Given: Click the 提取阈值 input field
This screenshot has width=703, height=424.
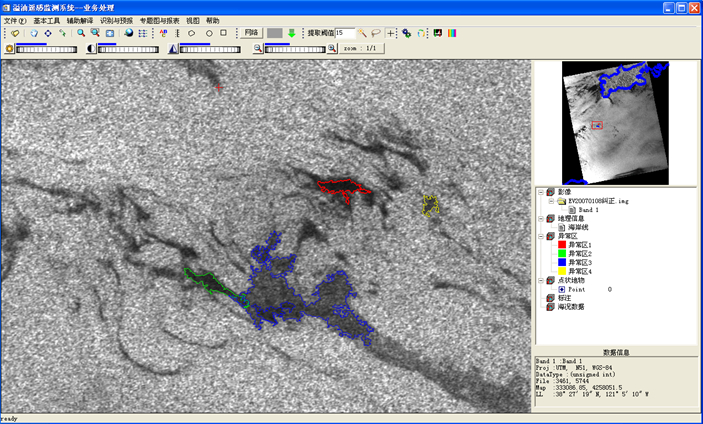Looking at the screenshot, I should point(345,33).
